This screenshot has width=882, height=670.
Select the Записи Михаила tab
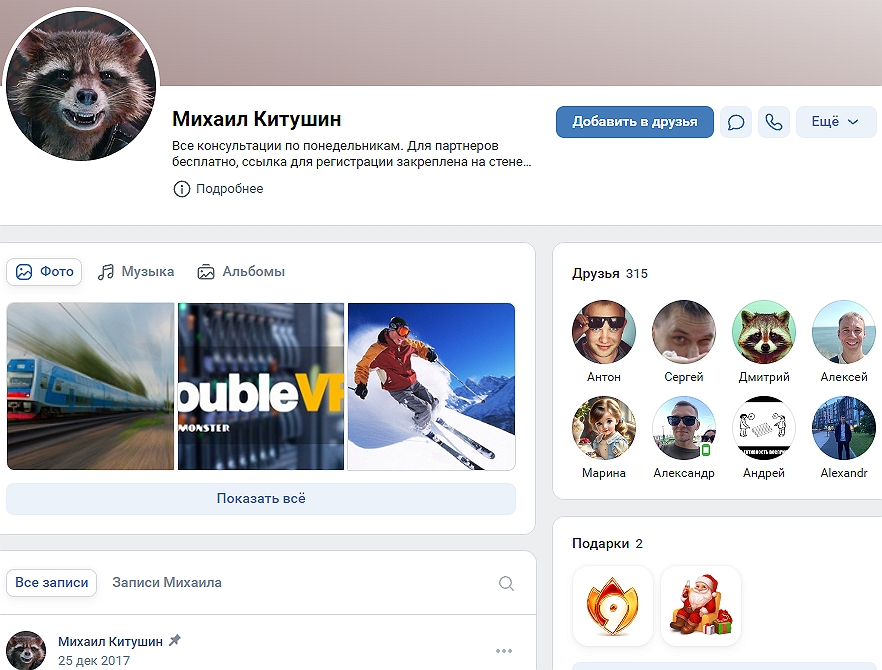[167, 582]
